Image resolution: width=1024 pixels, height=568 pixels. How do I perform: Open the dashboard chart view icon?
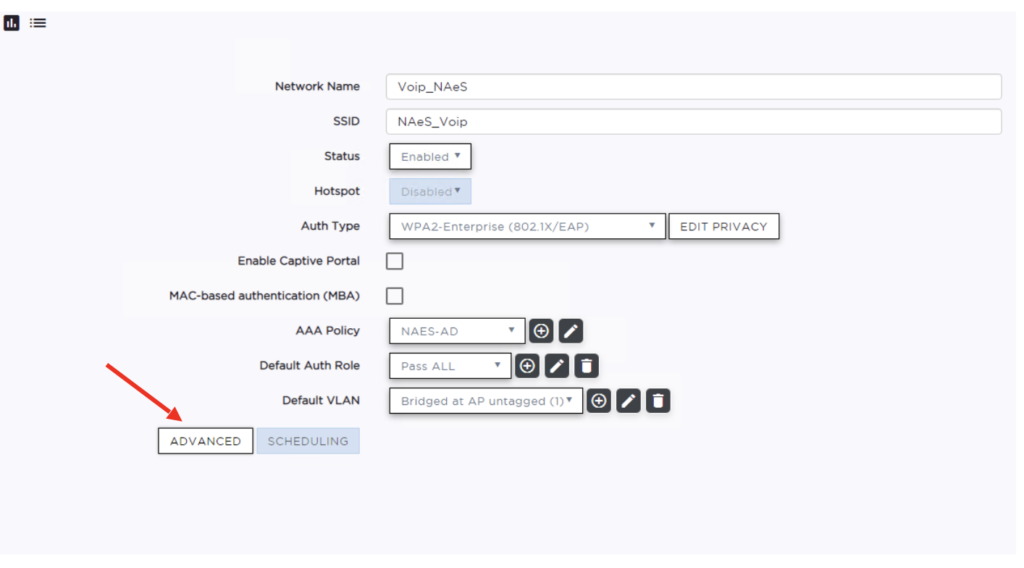click(11, 23)
